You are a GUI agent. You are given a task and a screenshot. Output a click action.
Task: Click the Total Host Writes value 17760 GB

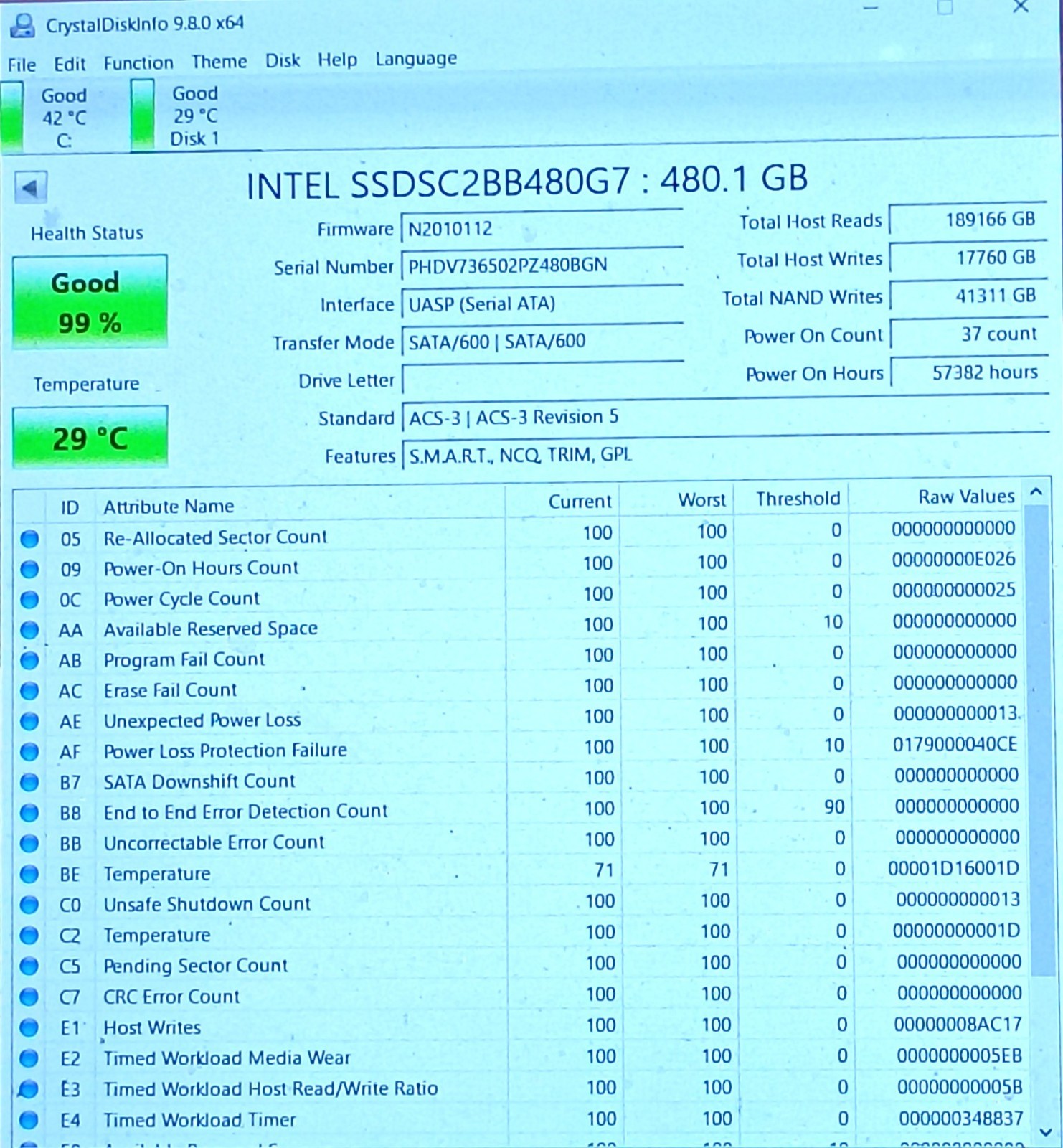968,258
